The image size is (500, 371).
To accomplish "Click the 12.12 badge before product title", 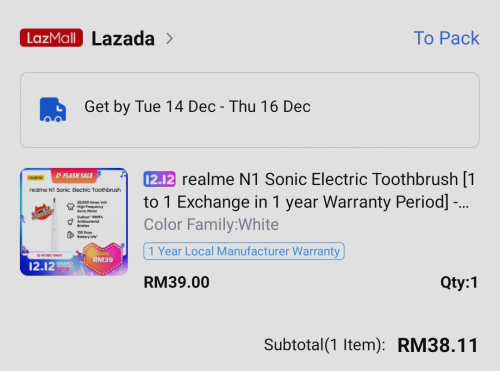I will pyautogui.click(x=159, y=179).
